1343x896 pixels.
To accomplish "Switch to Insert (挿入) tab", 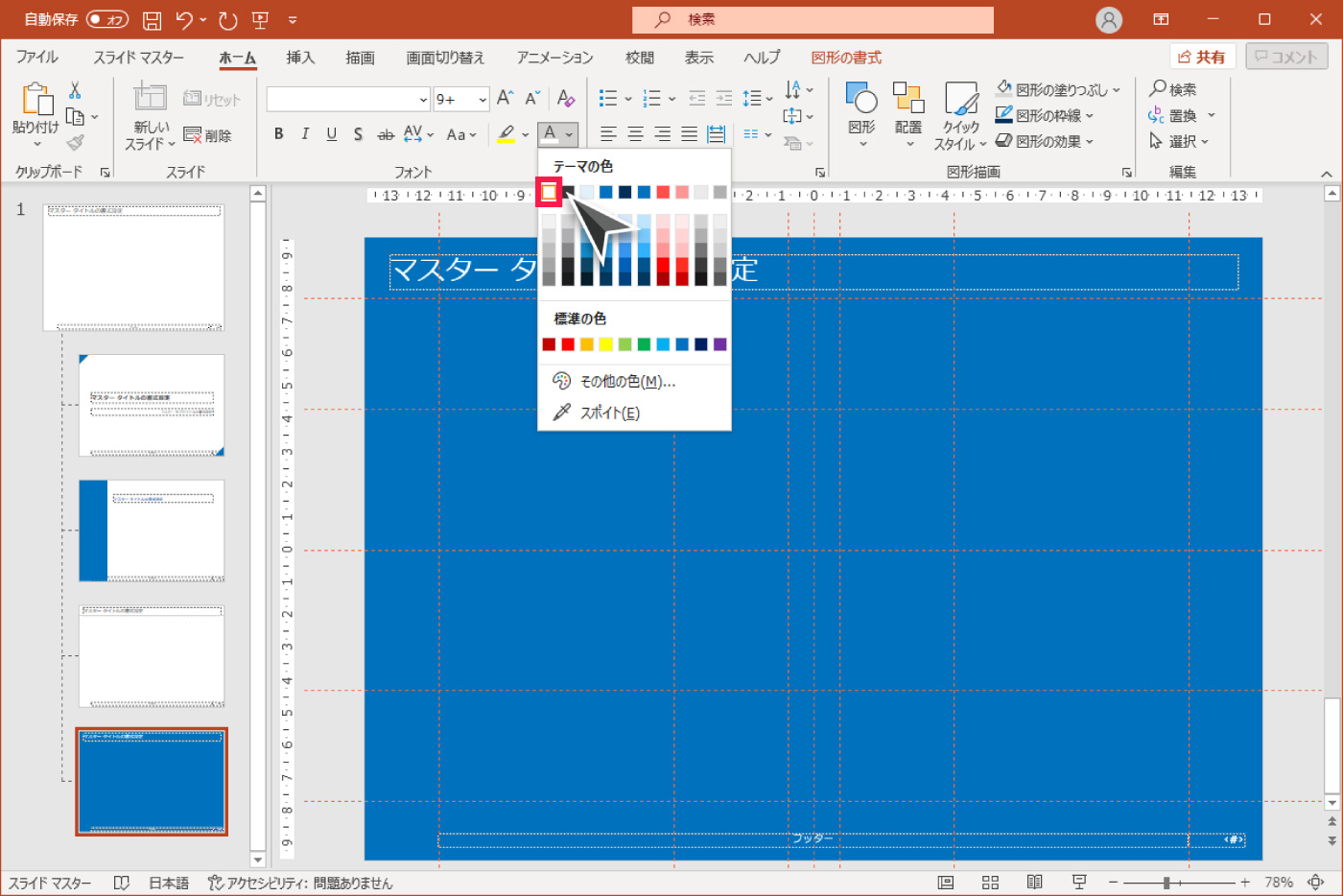I will 300,58.
